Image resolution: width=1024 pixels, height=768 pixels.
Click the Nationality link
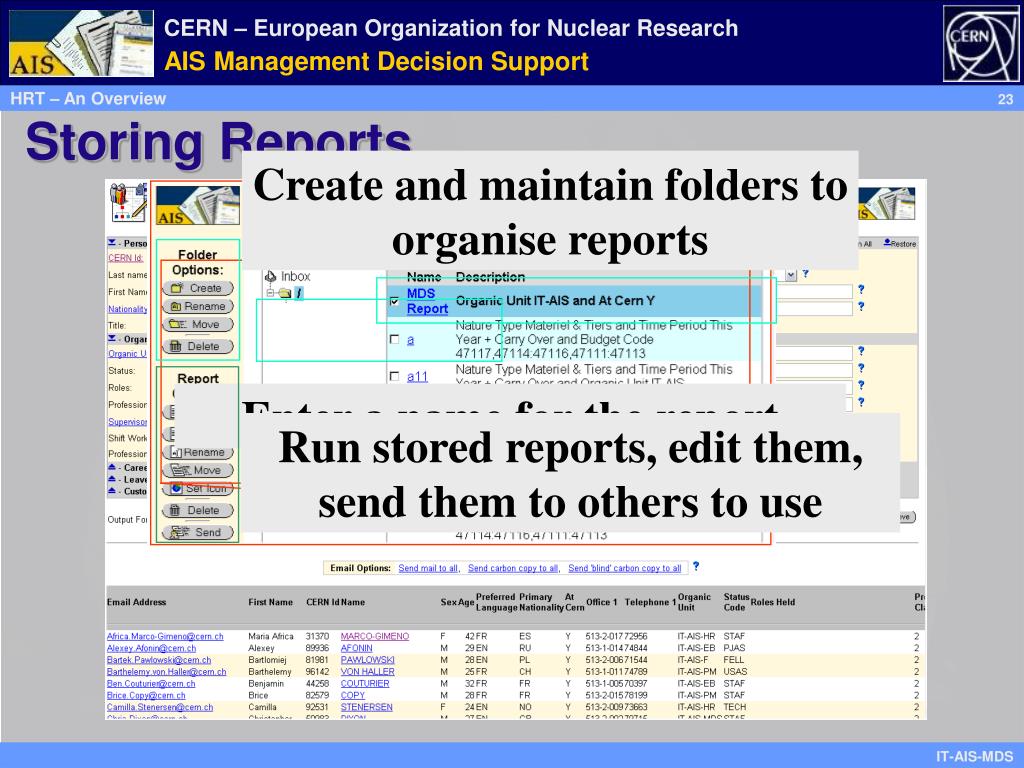127,309
